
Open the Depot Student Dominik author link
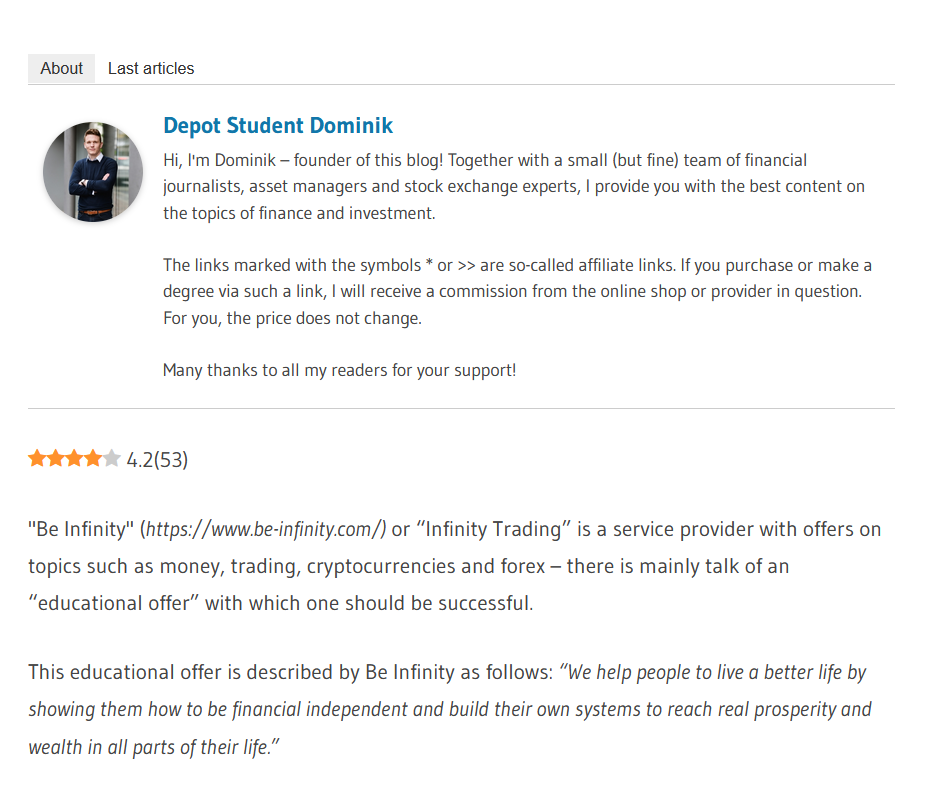tap(278, 126)
